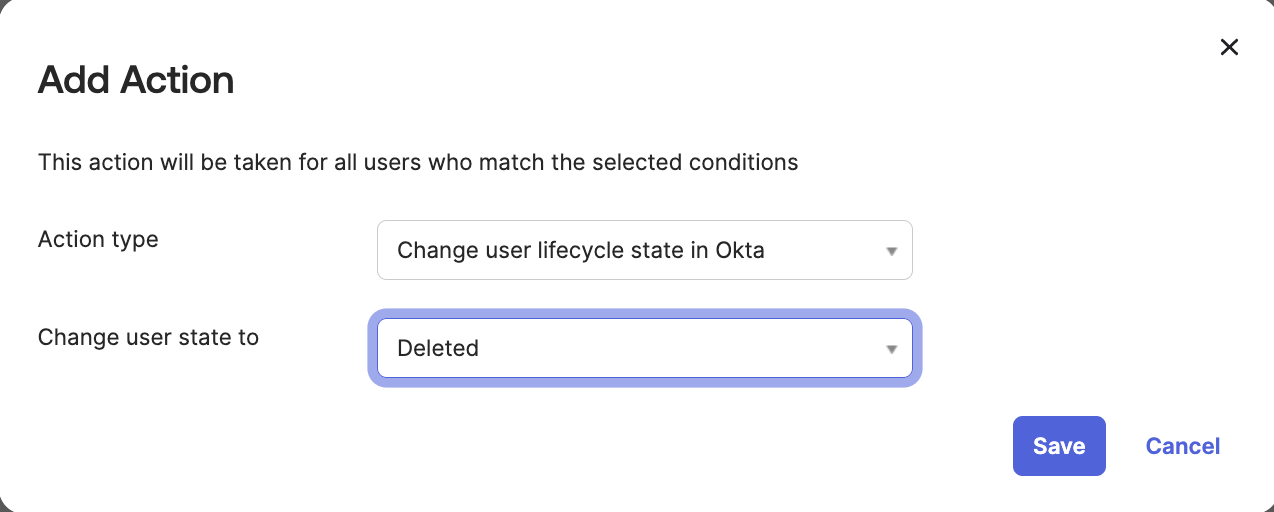This screenshot has width=1274, height=512.
Task: Hit the blue Save button
Action: tap(1059, 446)
